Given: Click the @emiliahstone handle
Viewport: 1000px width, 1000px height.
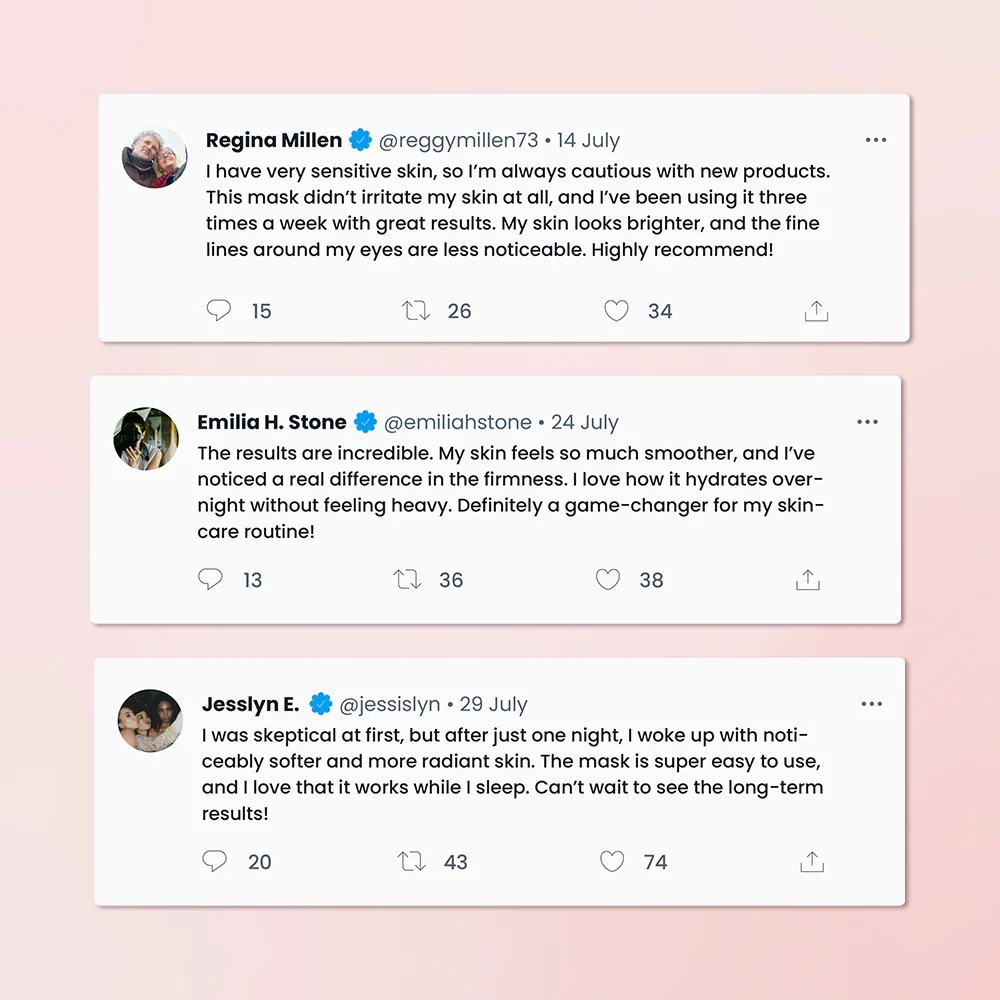Looking at the screenshot, I should [458, 422].
